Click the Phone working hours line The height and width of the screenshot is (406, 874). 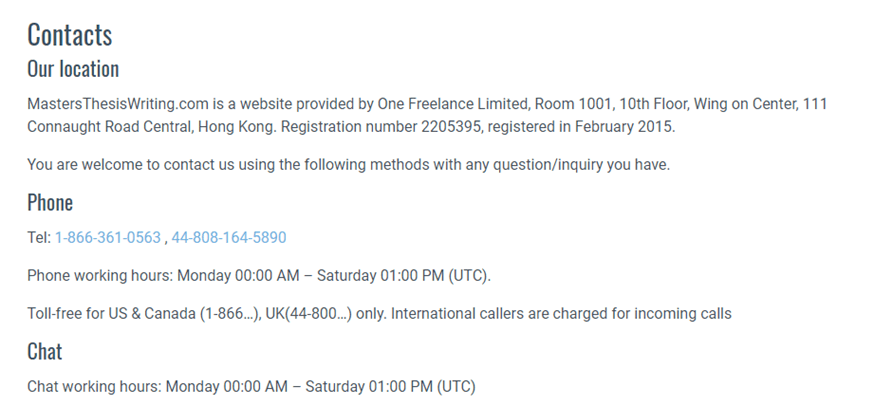tap(259, 276)
